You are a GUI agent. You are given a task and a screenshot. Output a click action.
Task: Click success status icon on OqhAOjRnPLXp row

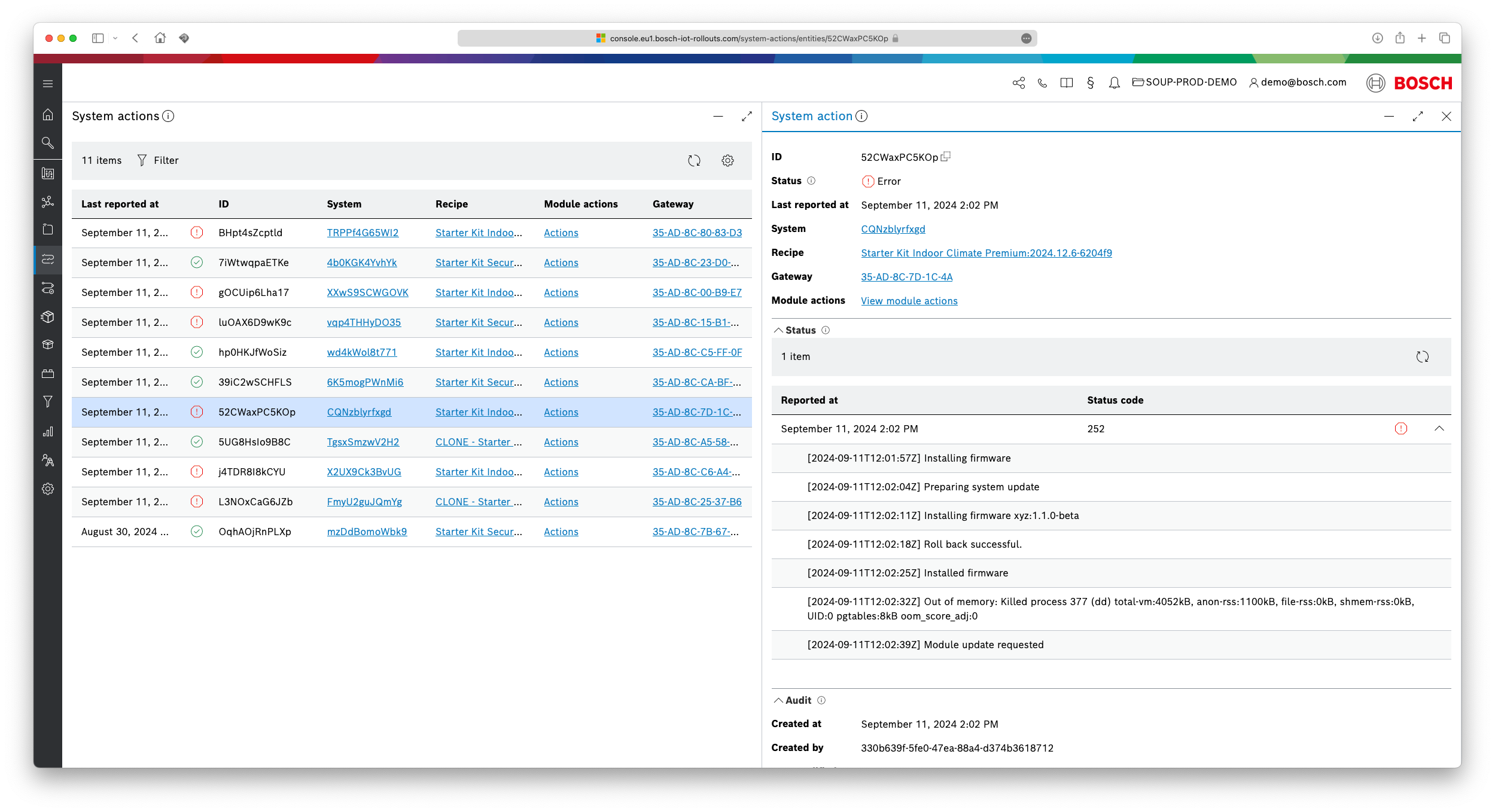pyautogui.click(x=196, y=531)
